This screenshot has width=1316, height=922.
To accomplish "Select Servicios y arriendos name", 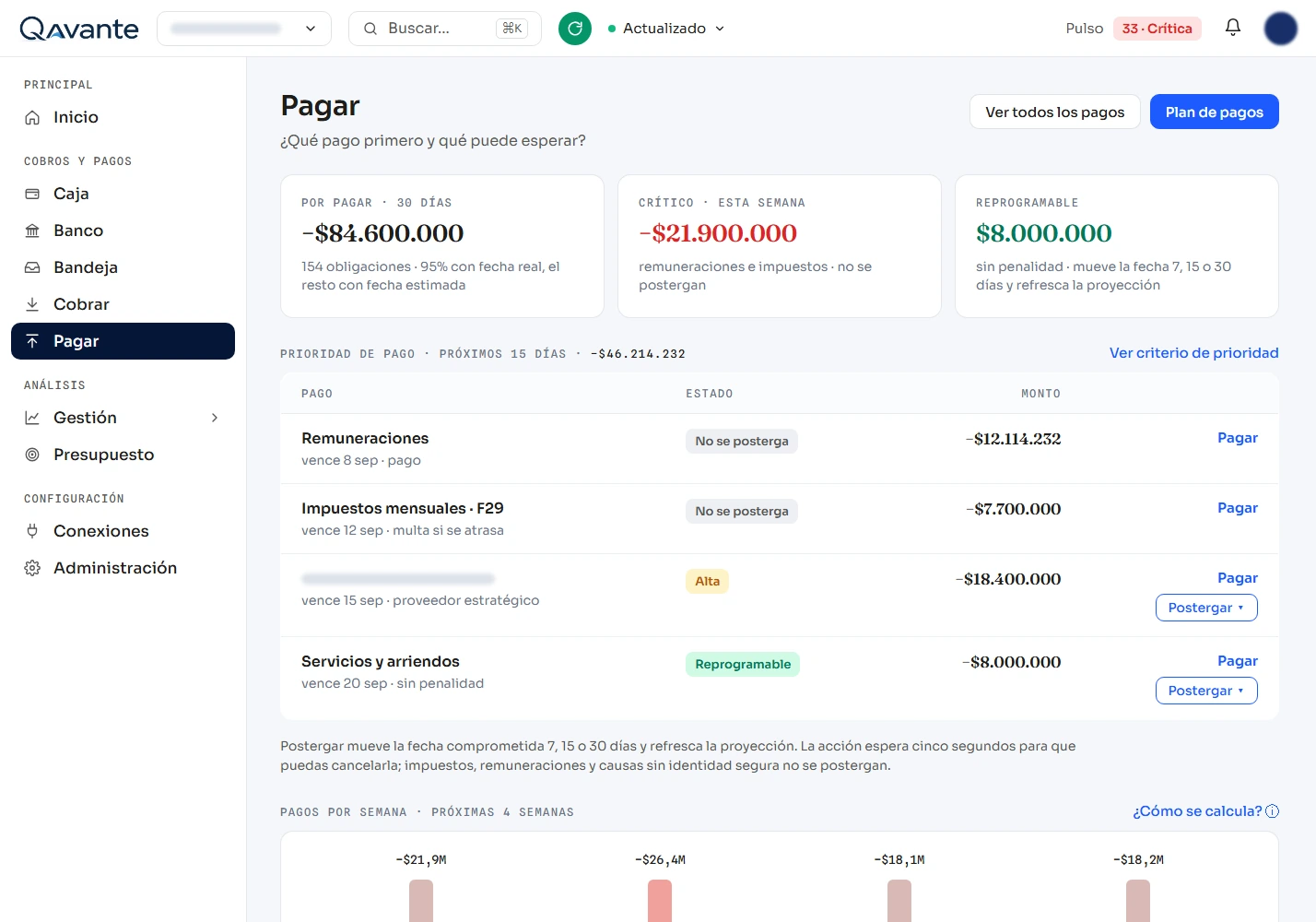I will [381, 662].
